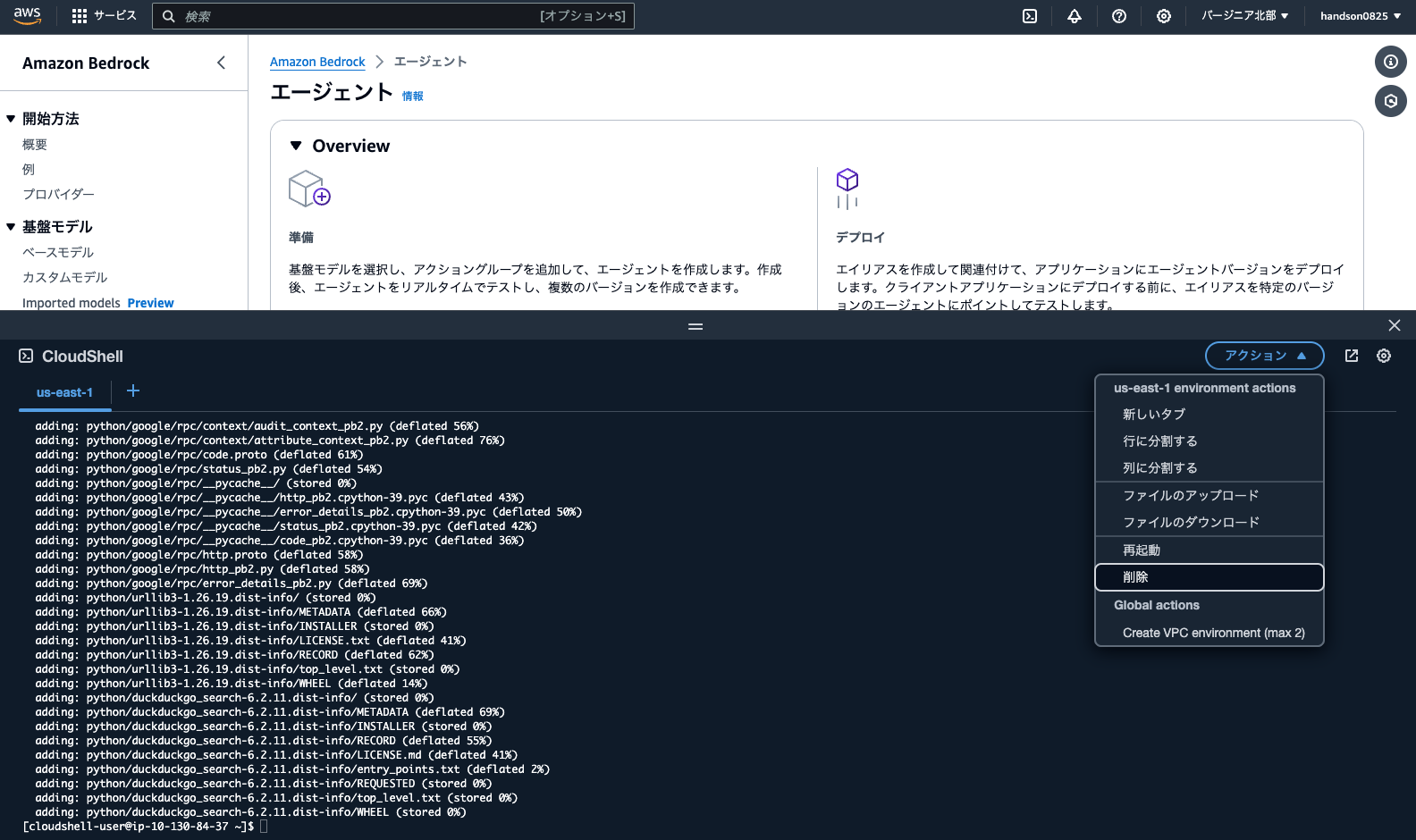Collapse the Overview panel
Screen dimensions: 1416x840
(x=296, y=146)
